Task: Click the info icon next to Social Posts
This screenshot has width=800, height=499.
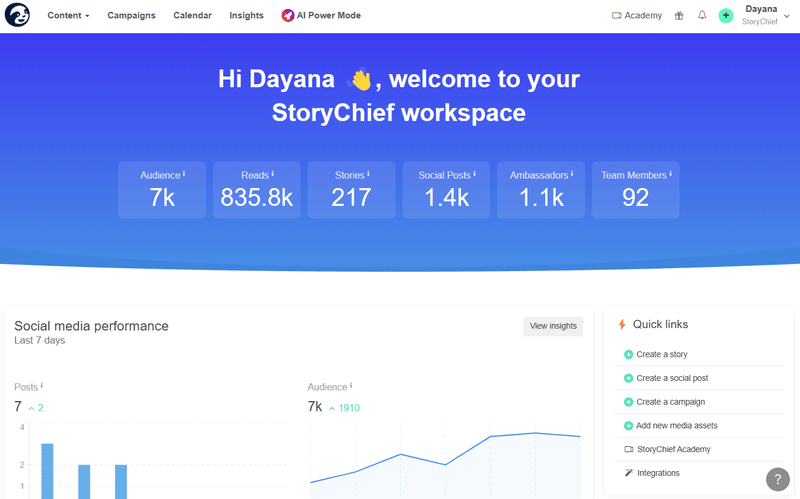Action: point(474,174)
